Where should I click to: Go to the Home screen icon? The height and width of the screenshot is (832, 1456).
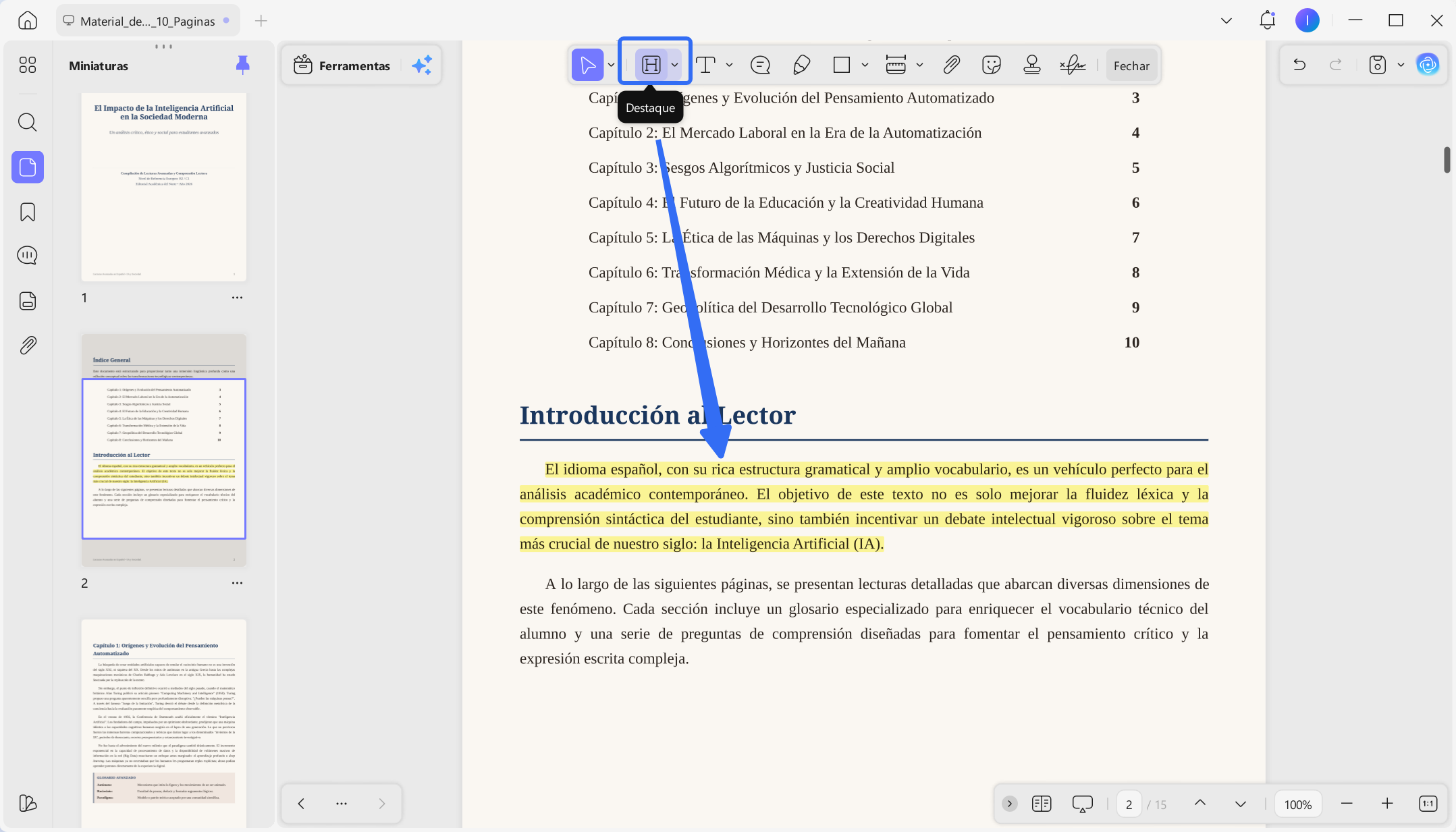tap(28, 20)
